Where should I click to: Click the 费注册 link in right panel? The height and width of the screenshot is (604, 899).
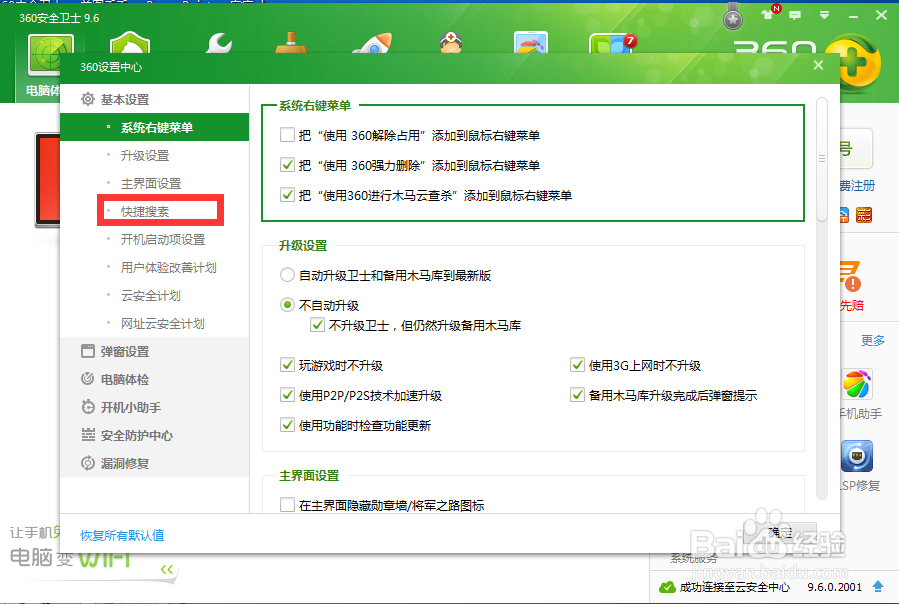pos(858,185)
